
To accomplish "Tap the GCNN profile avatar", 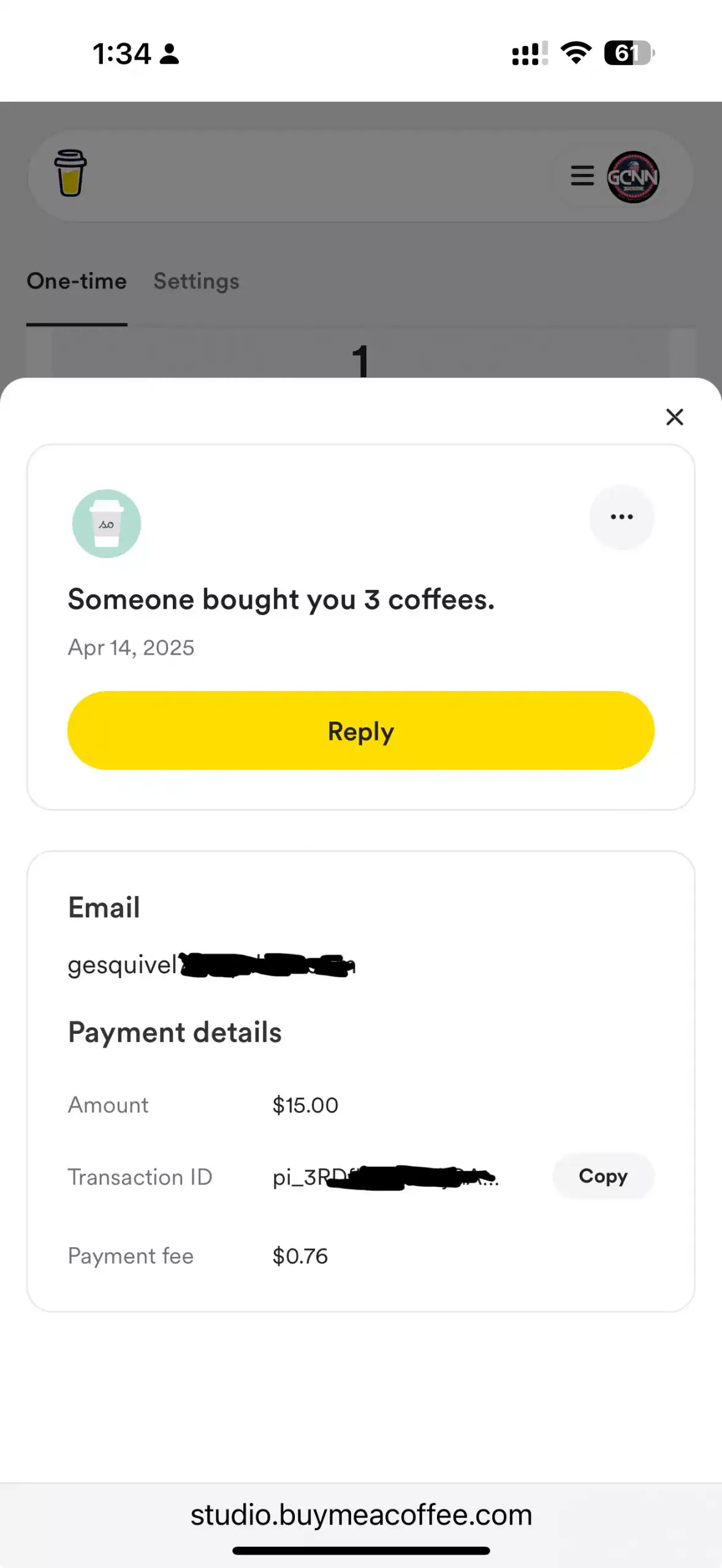I will (x=633, y=176).
